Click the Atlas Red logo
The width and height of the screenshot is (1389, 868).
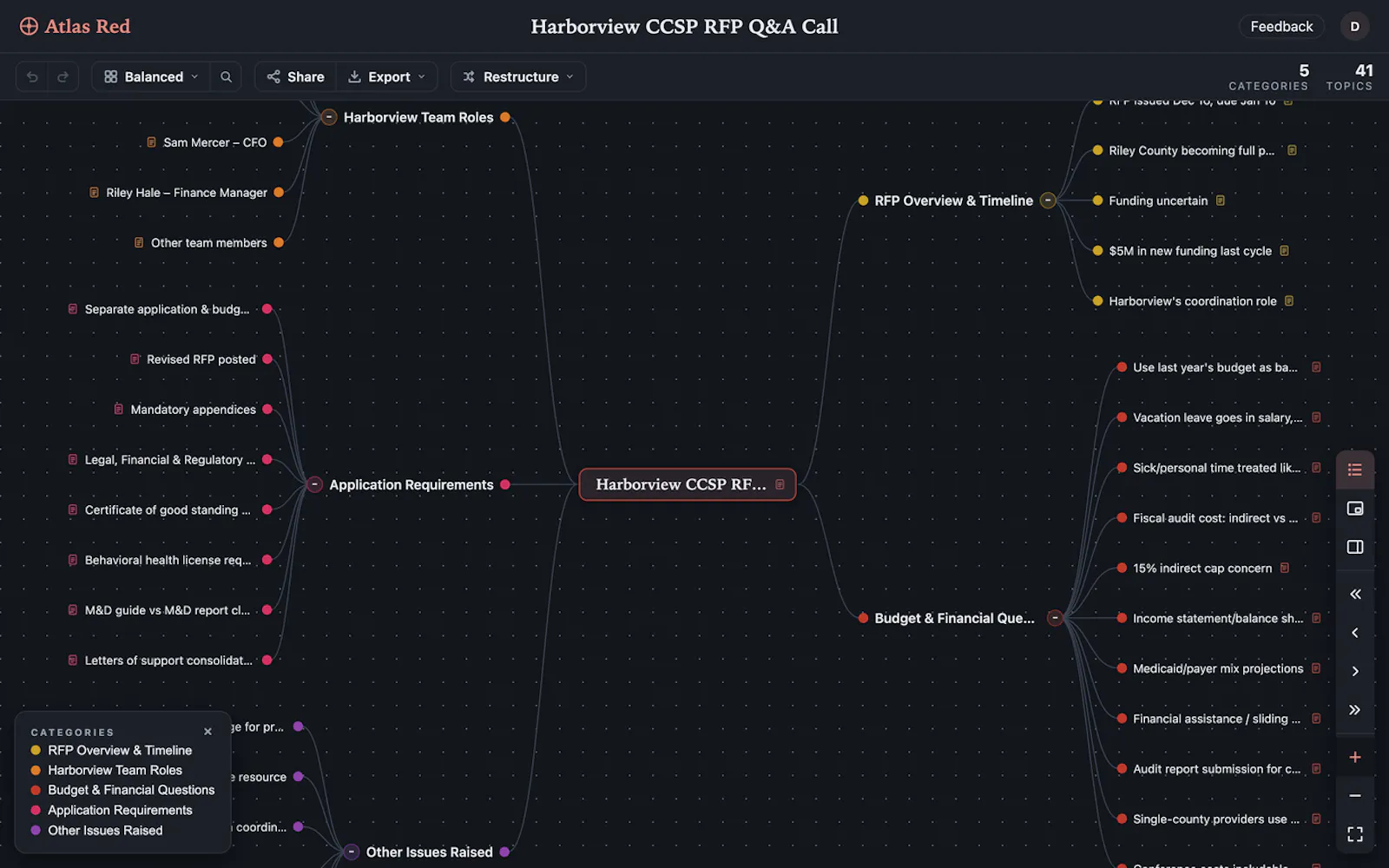(75, 26)
